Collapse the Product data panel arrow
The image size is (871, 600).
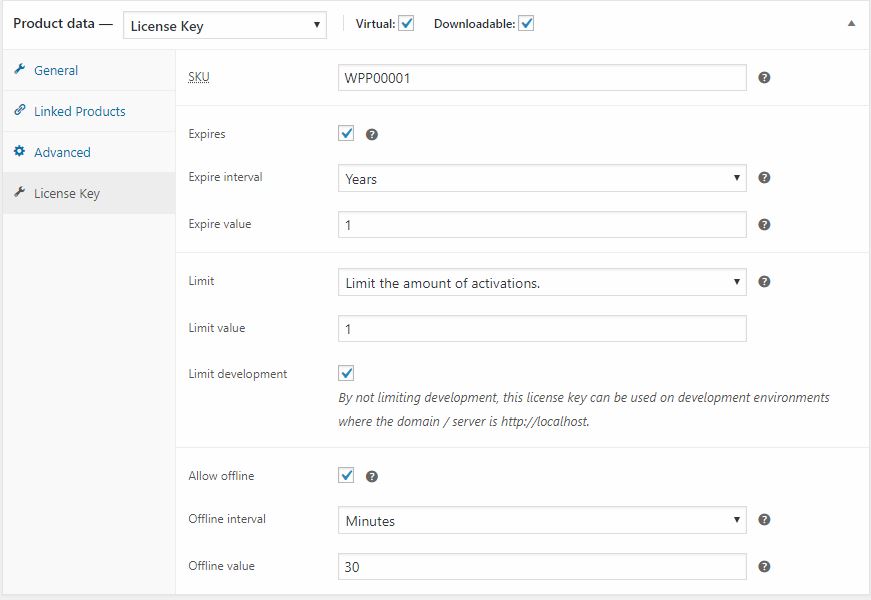pos(851,23)
